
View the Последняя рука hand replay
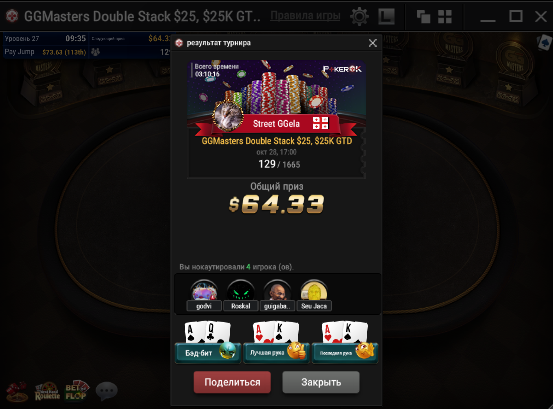tap(345, 343)
